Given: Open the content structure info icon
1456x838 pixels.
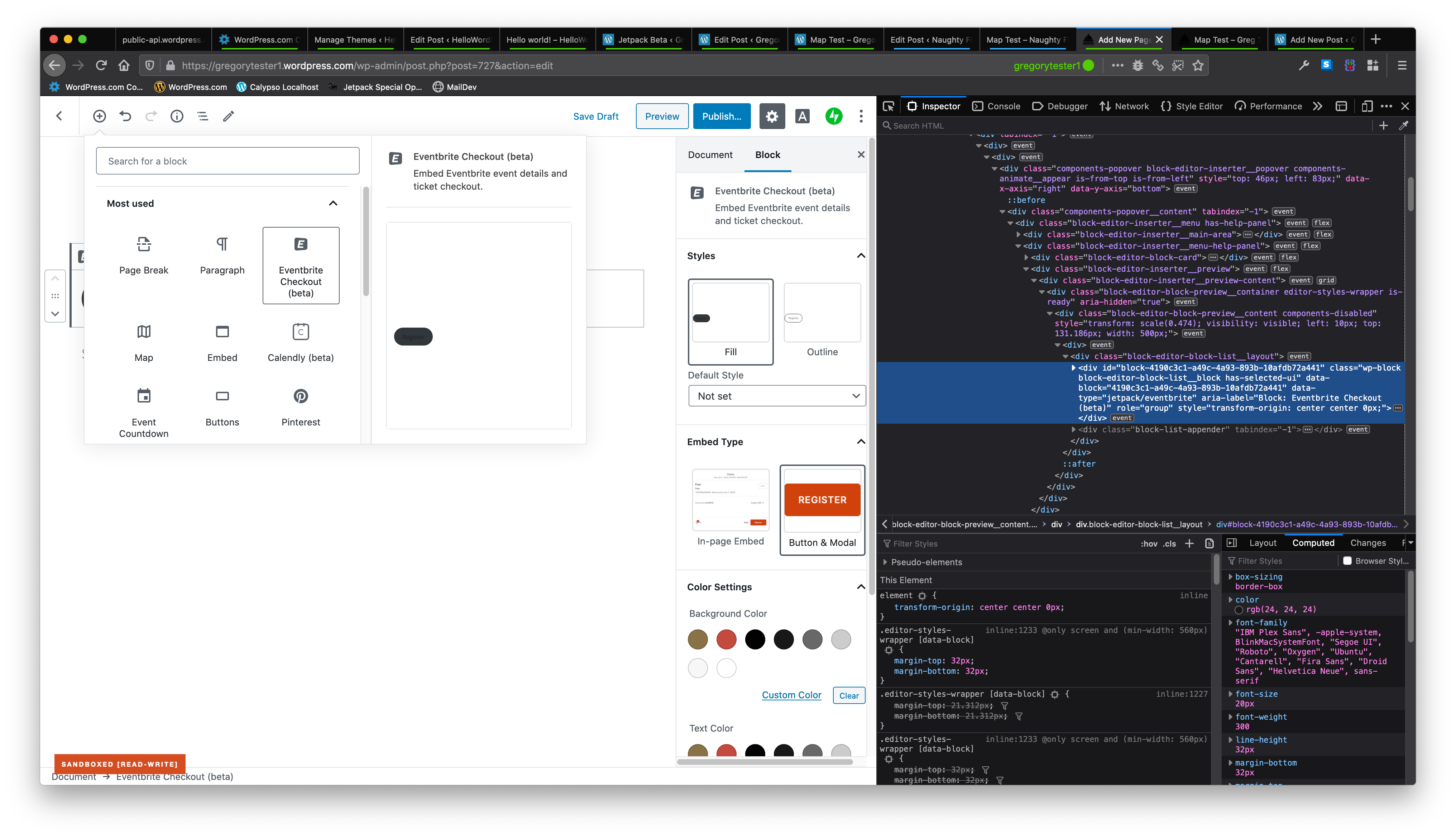Looking at the screenshot, I should point(177,116).
